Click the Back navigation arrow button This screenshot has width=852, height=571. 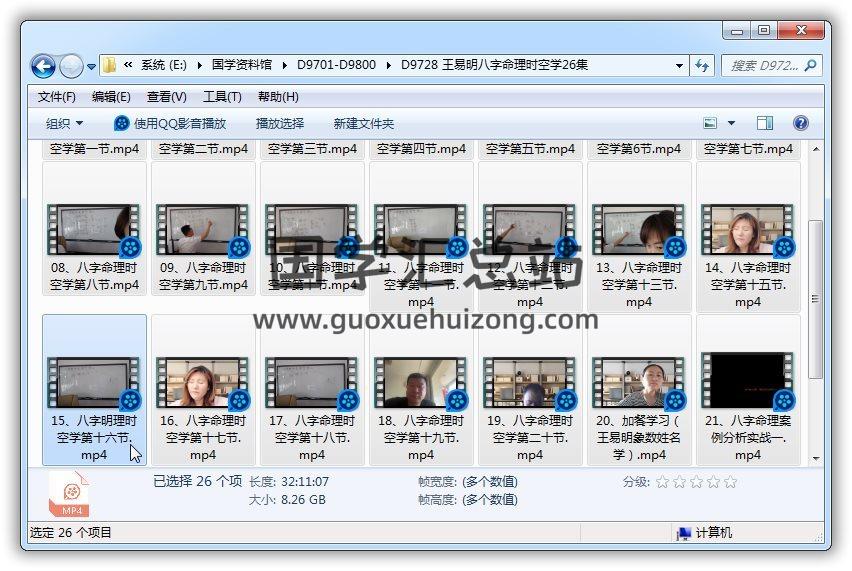[x=43, y=67]
